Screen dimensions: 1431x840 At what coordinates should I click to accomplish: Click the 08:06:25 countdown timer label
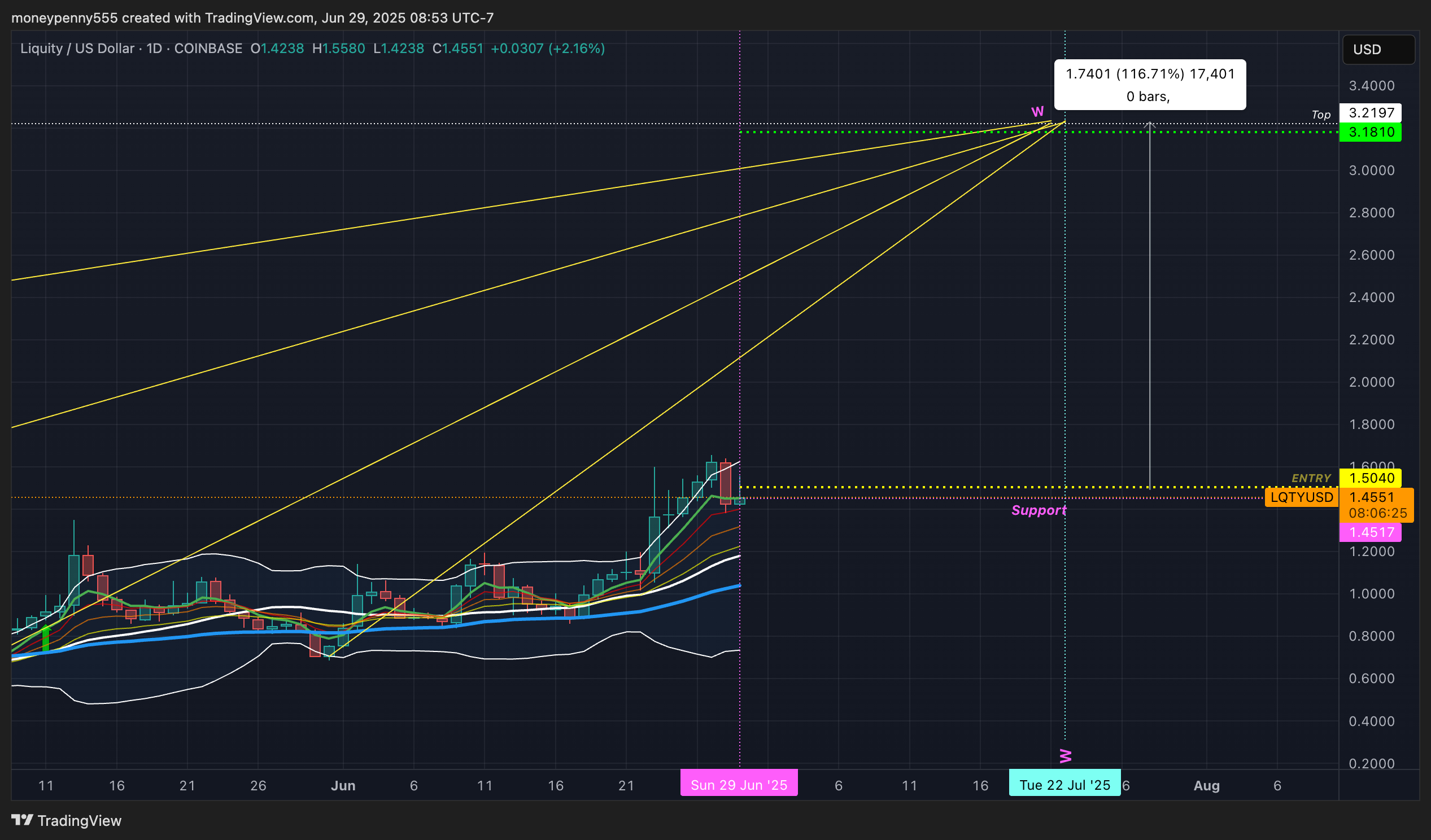[1377, 513]
